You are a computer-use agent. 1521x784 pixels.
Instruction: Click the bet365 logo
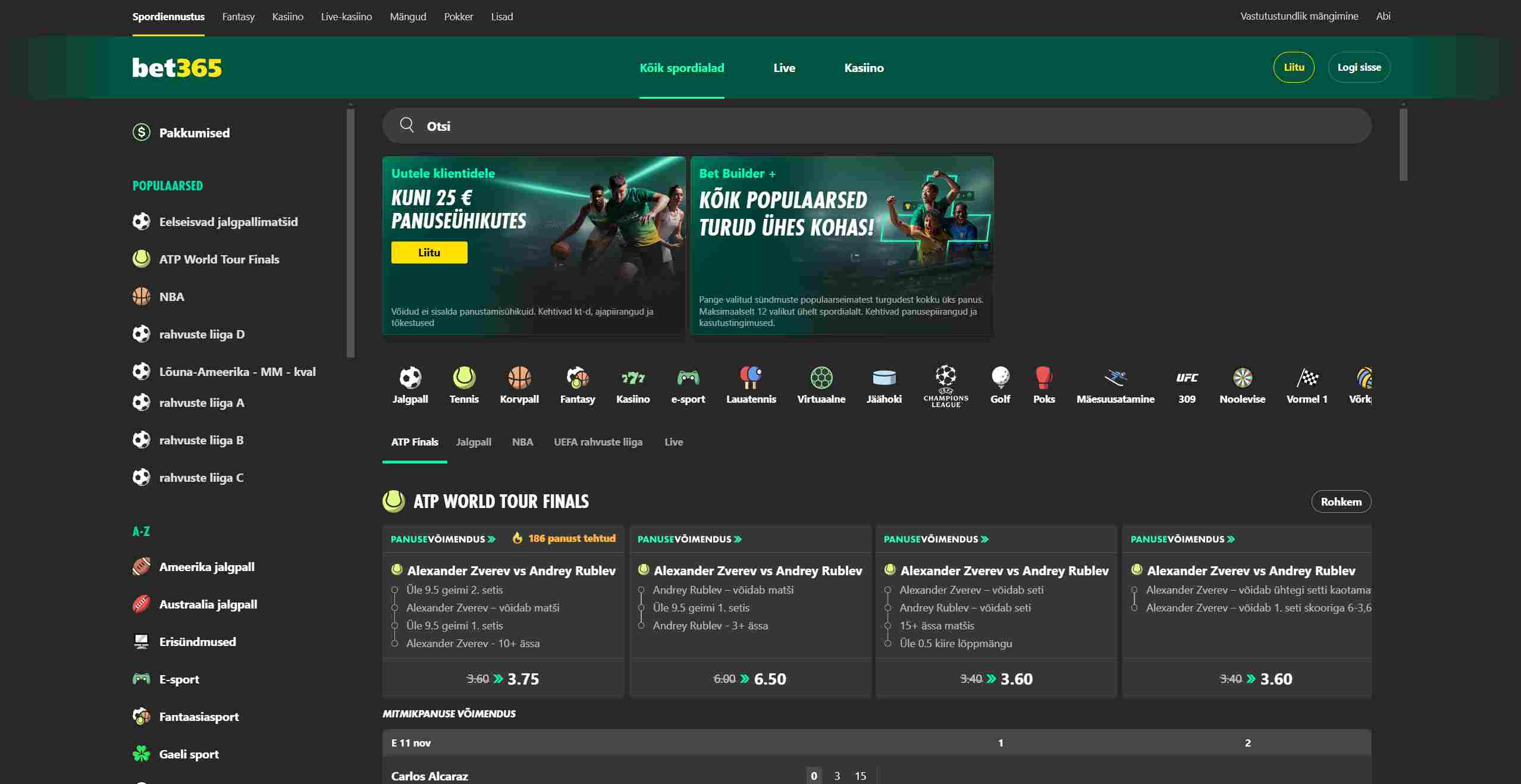[177, 68]
